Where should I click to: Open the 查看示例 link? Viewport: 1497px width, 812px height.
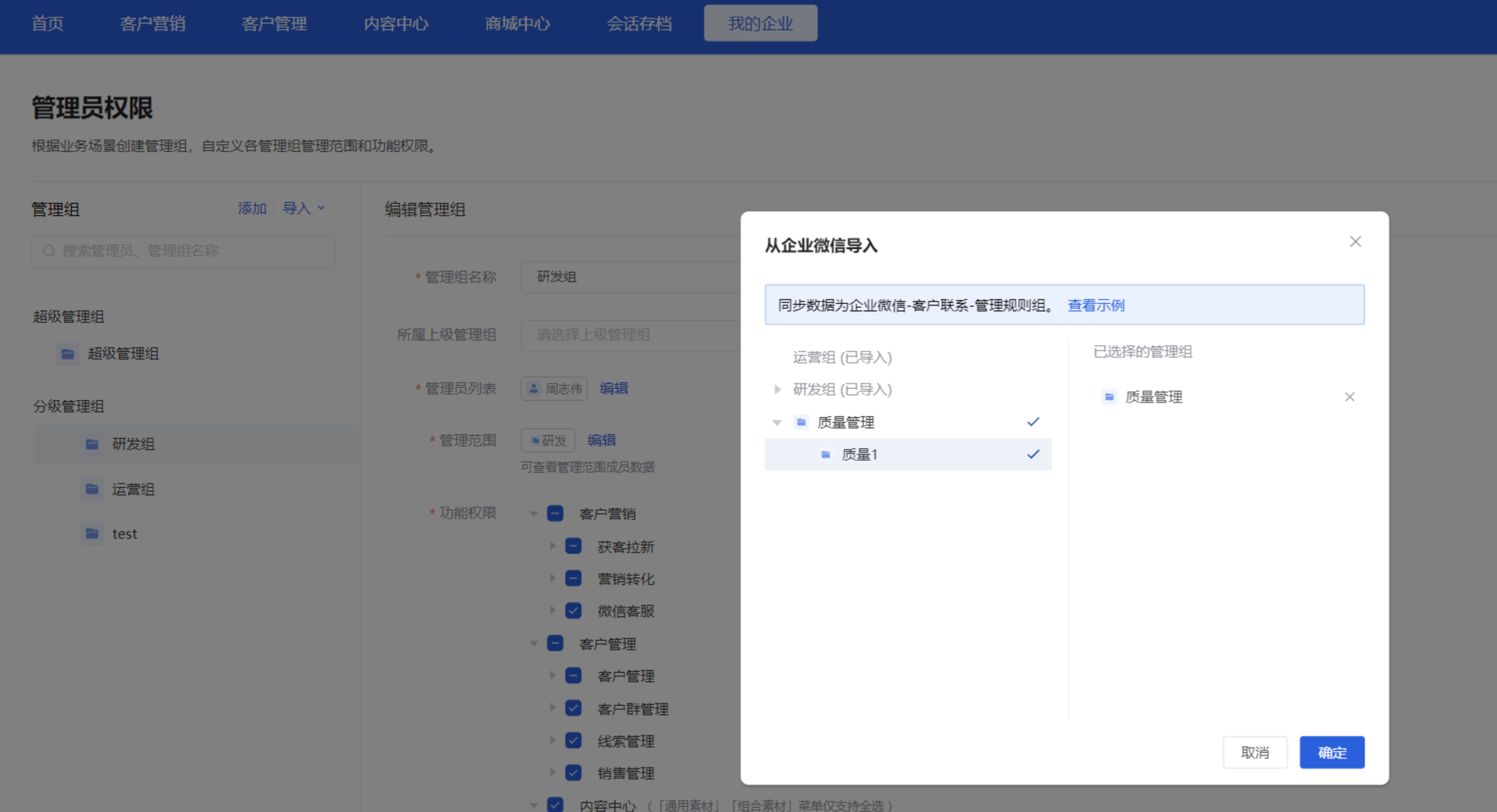(1096, 306)
